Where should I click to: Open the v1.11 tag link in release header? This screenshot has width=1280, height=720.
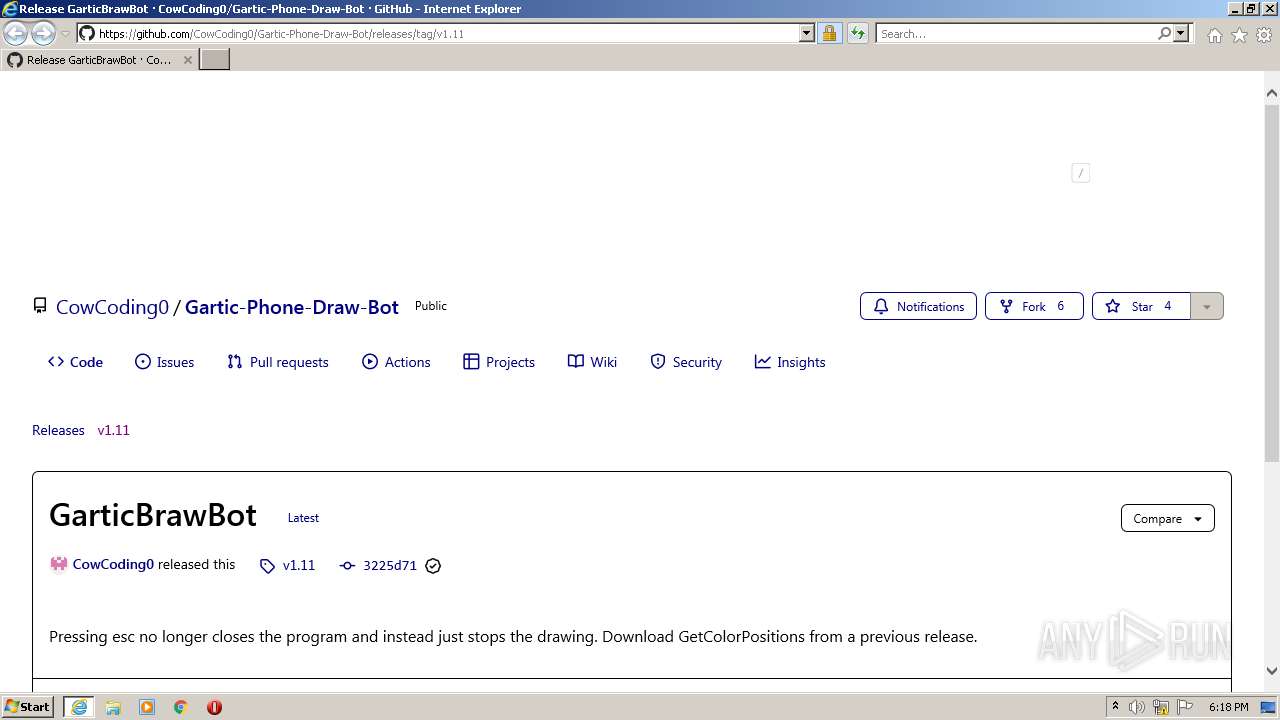[299, 566]
